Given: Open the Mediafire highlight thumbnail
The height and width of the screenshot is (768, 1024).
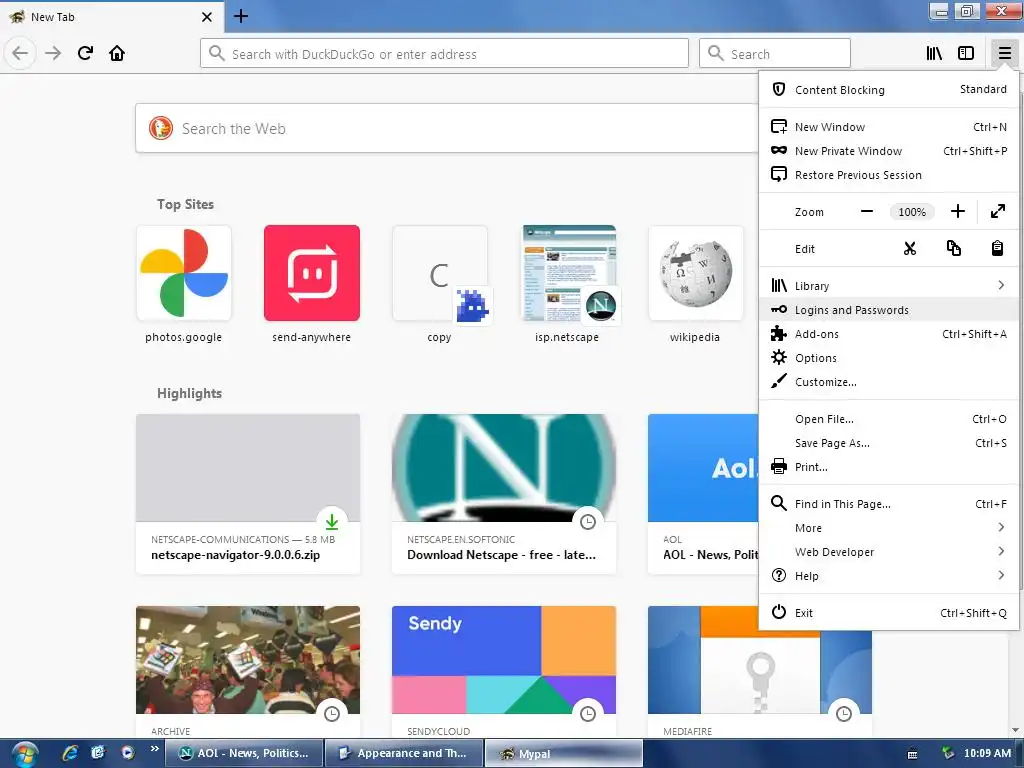Looking at the screenshot, I should (760, 671).
